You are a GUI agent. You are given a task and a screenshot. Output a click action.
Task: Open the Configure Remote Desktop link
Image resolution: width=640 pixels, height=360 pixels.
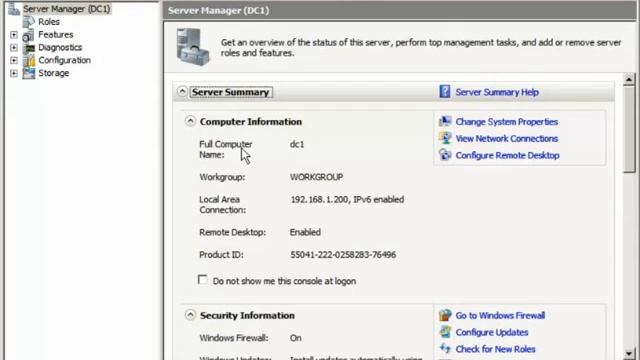click(x=507, y=155)
